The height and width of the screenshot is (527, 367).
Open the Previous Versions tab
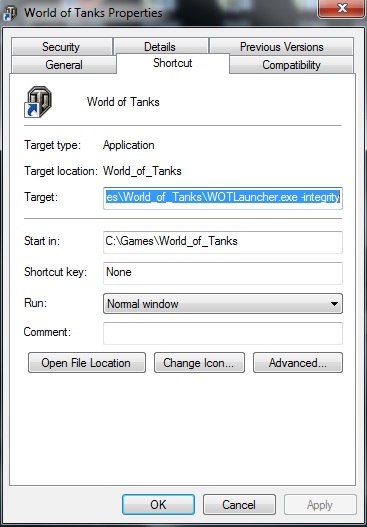click(x=281, y=47)
